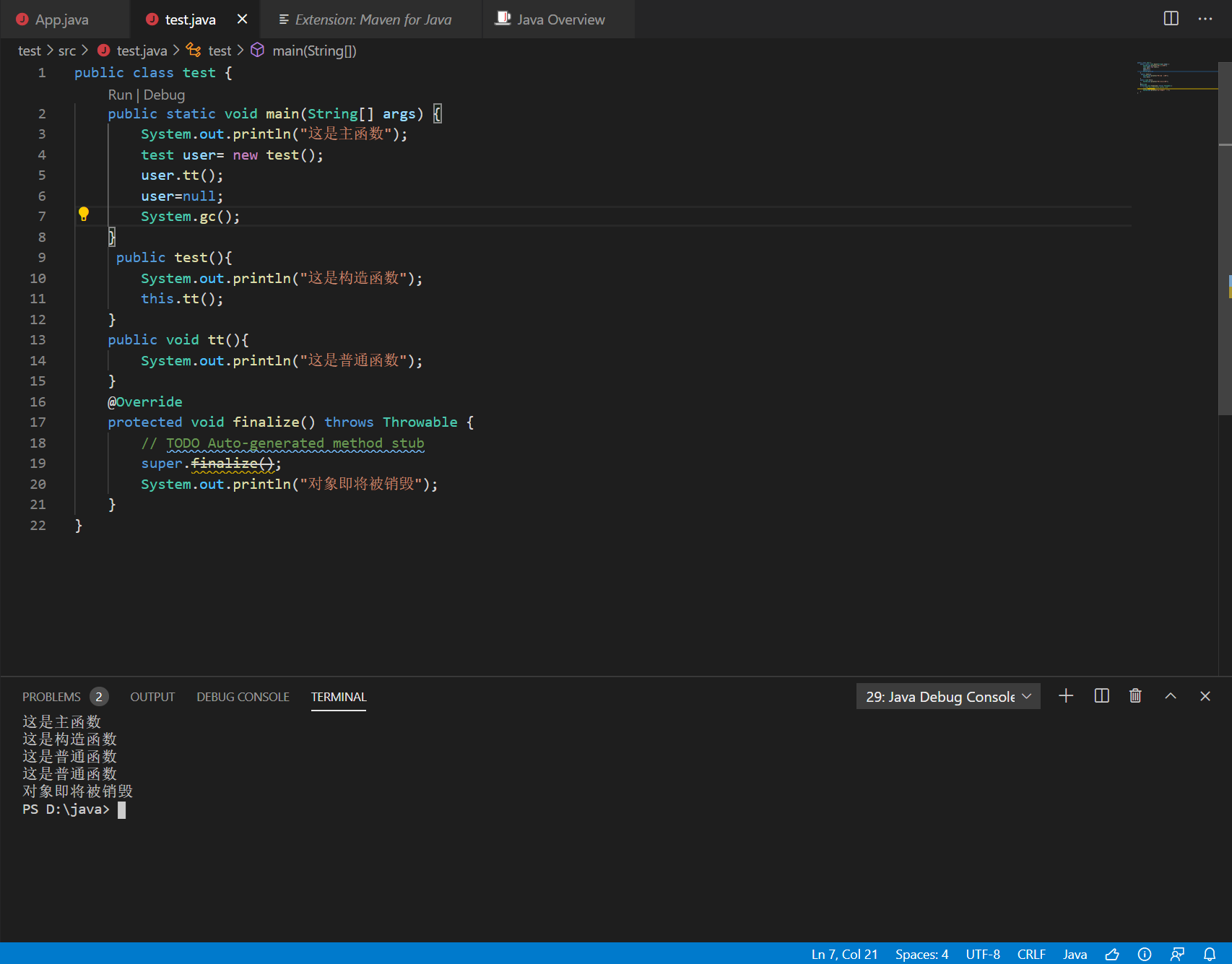Open the Java Debug Console terminal dropdown
The image size is (1232, 964).
pos(948,696)
